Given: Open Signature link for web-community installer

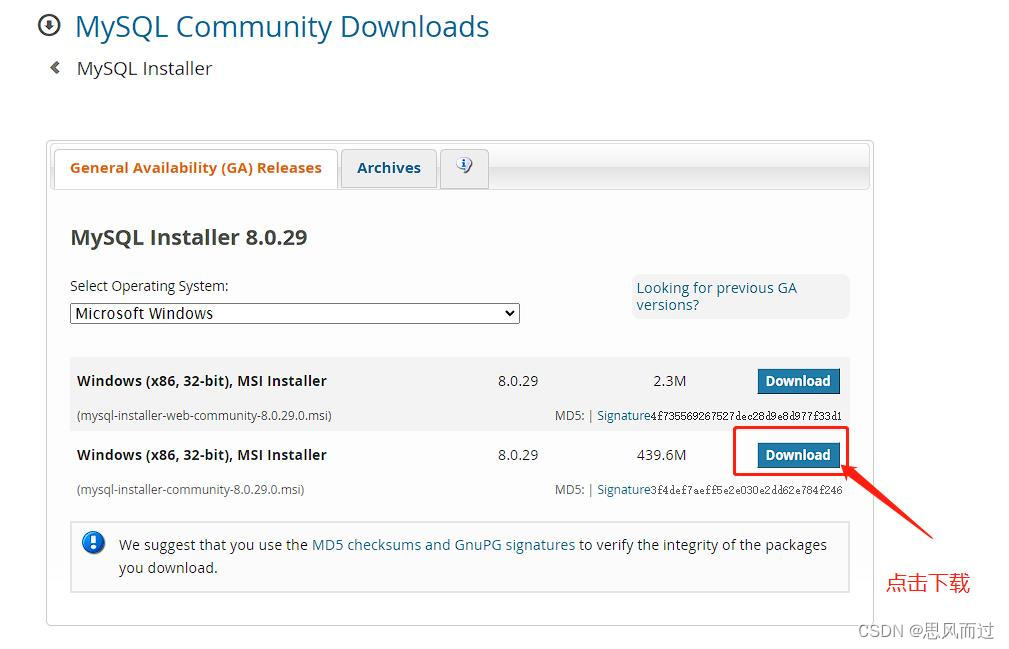Looking at the screenshot, I should point(624,416).
